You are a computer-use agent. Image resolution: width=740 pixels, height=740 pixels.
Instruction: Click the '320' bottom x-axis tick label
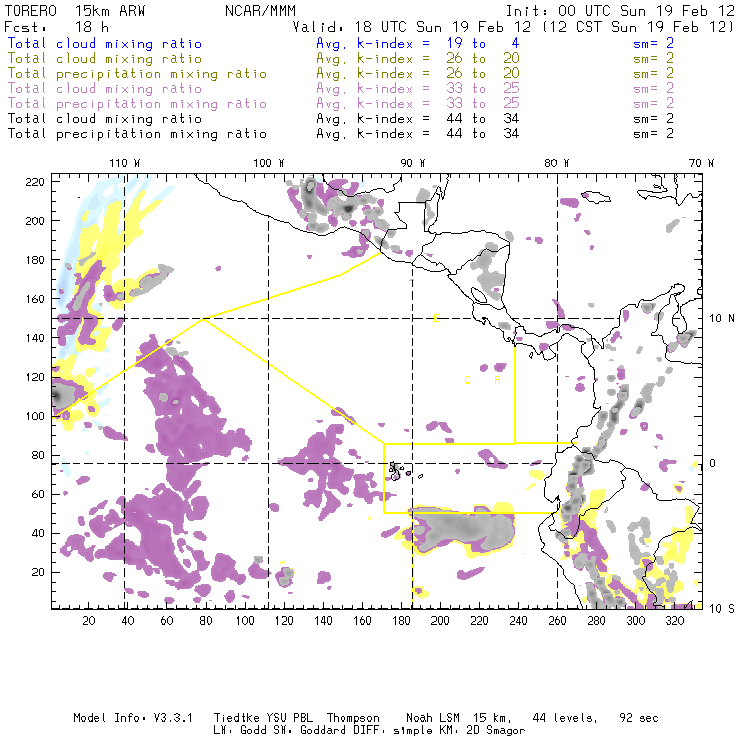click(674, 621)
